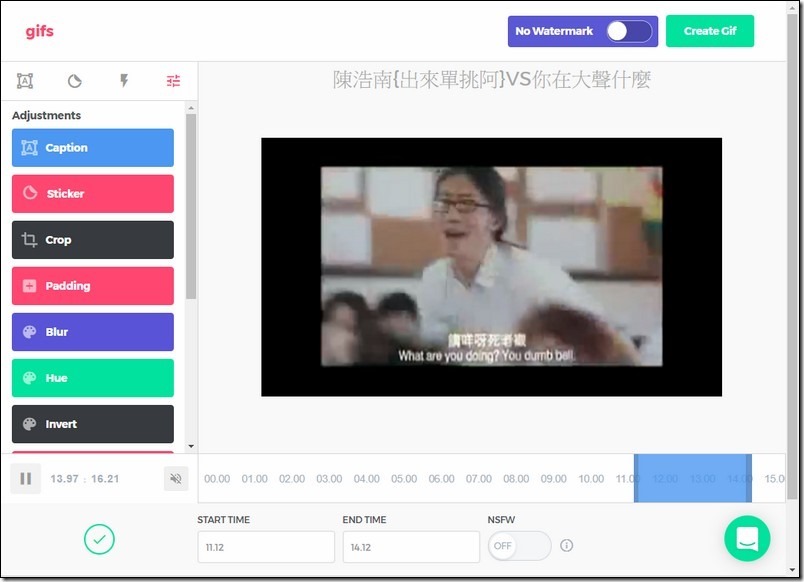
Task: Click the adjustments panel scrollbar thumb
Action: [191, 206]
